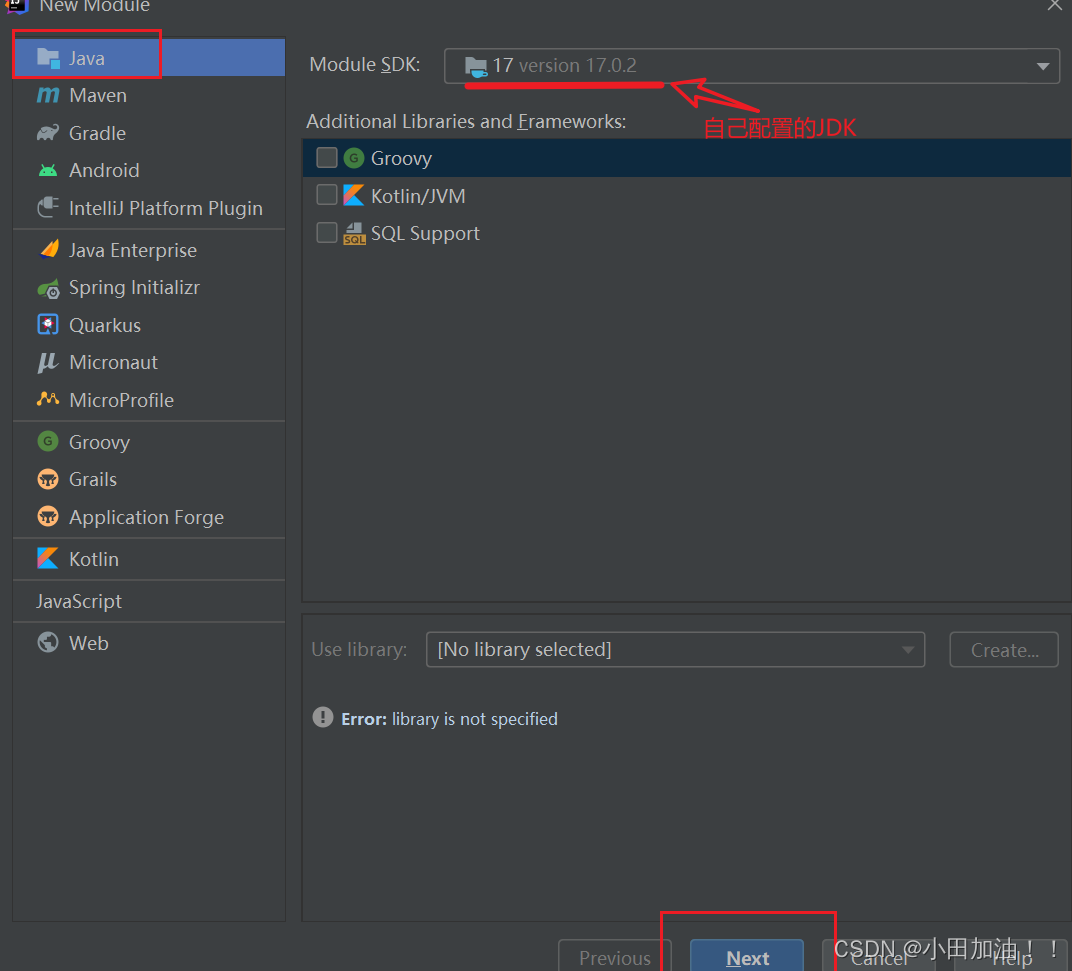The height and width of the screenshot is (971, 1072).
Task: Click the error warning icon
Action: (x=323, y=717)
